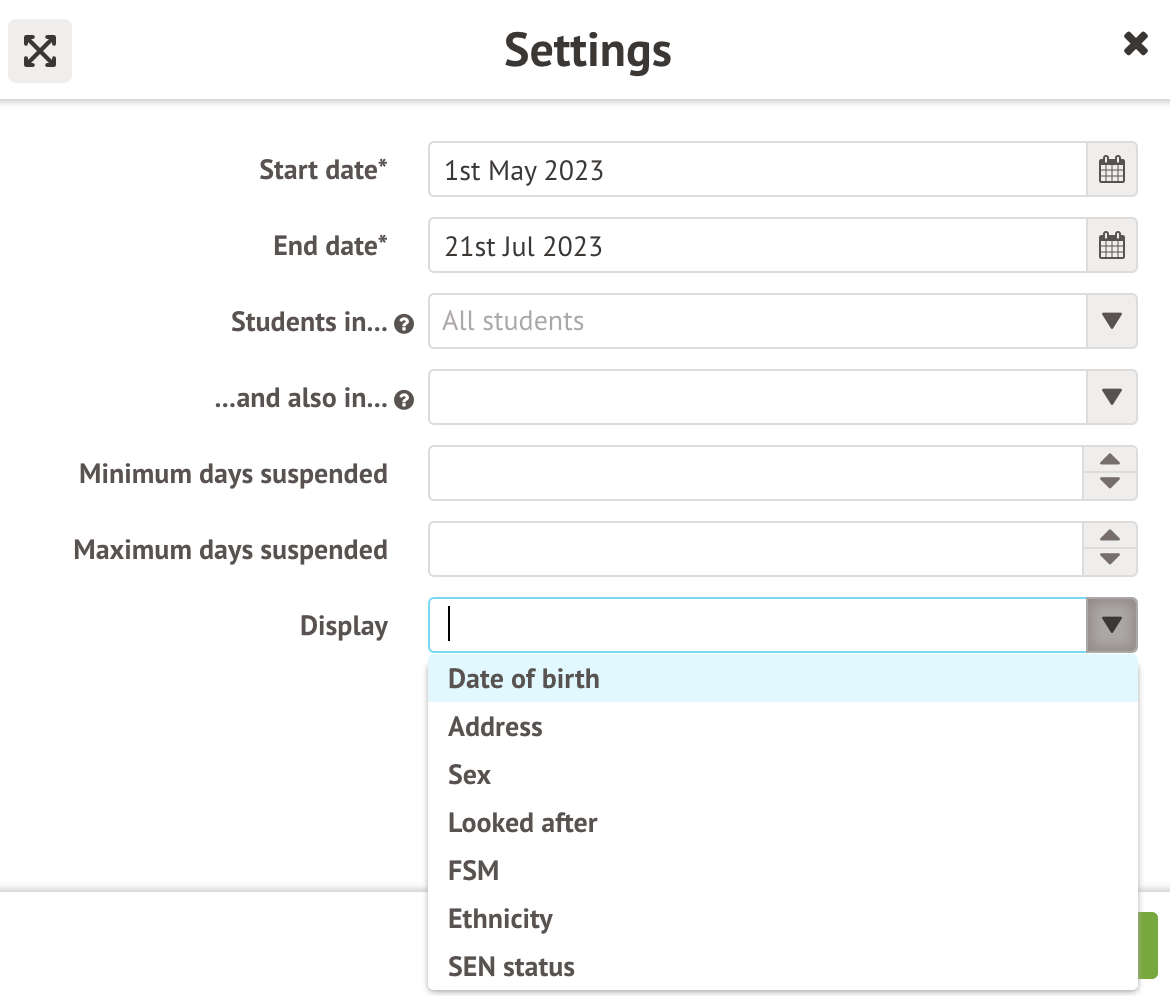This screenshot has height=996, width=1170.
Task: Close the Settings dialog
Action: point(1135,43)
